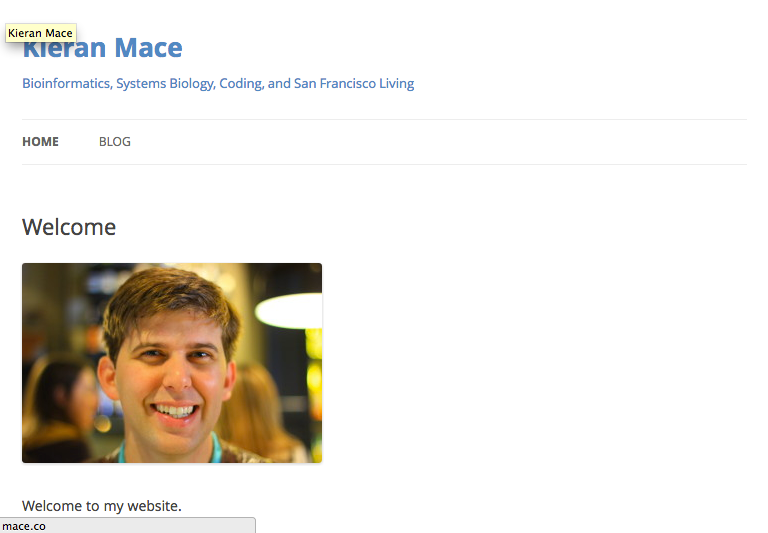Select the tagline beginning Bioinformatics, Systems Biology
Viewport: 768px width, 533px height.
pos(218,84)
